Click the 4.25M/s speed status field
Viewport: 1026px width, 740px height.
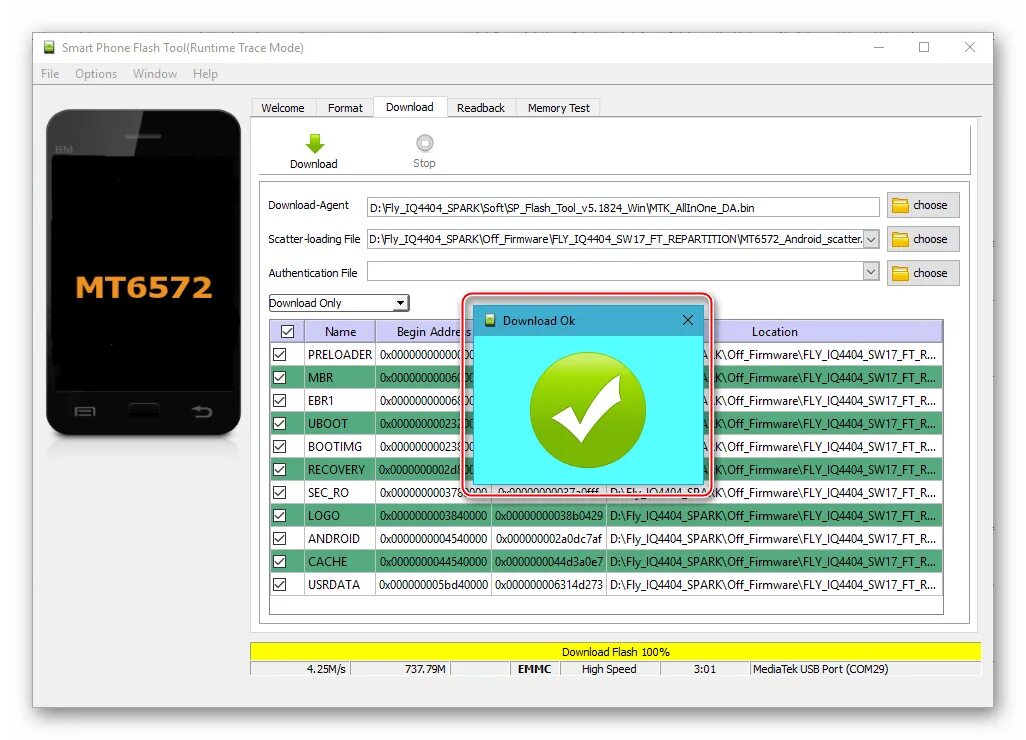pyautogui.click(x=301, y=669)
